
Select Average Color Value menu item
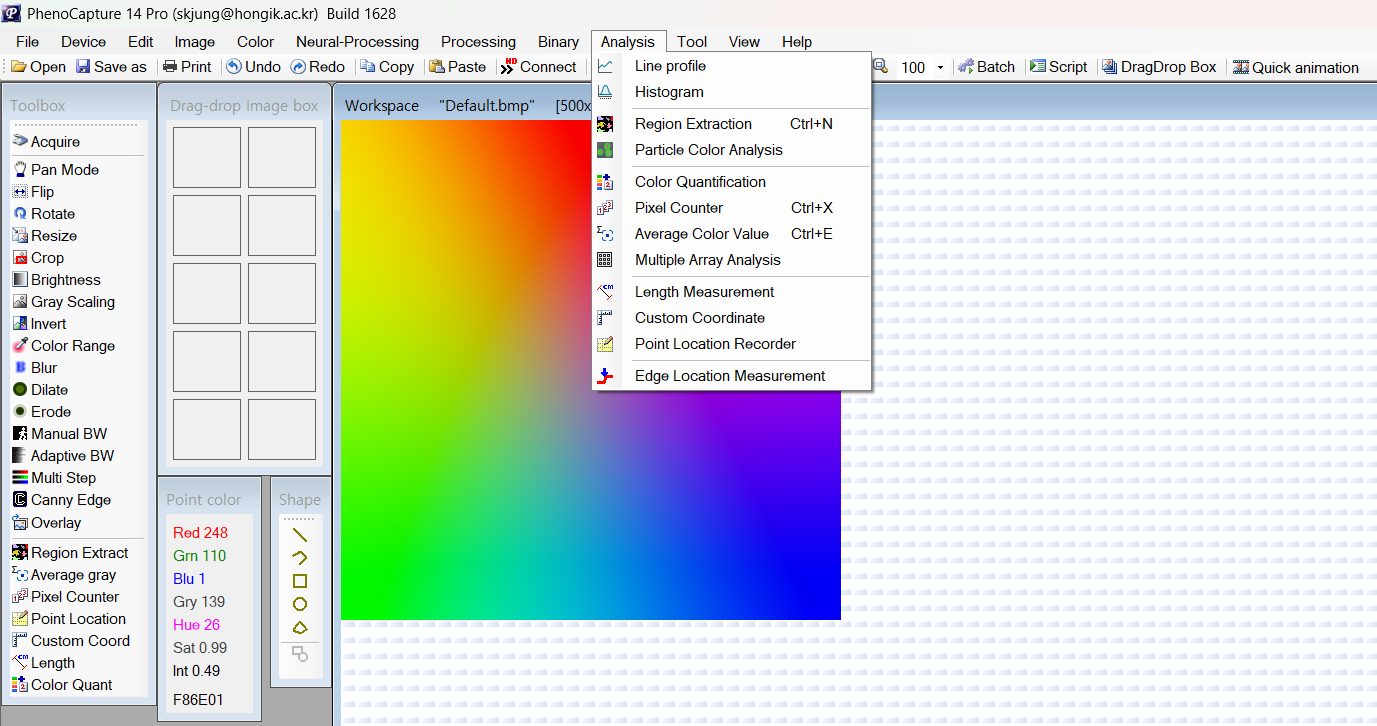(x=732, y=234)
